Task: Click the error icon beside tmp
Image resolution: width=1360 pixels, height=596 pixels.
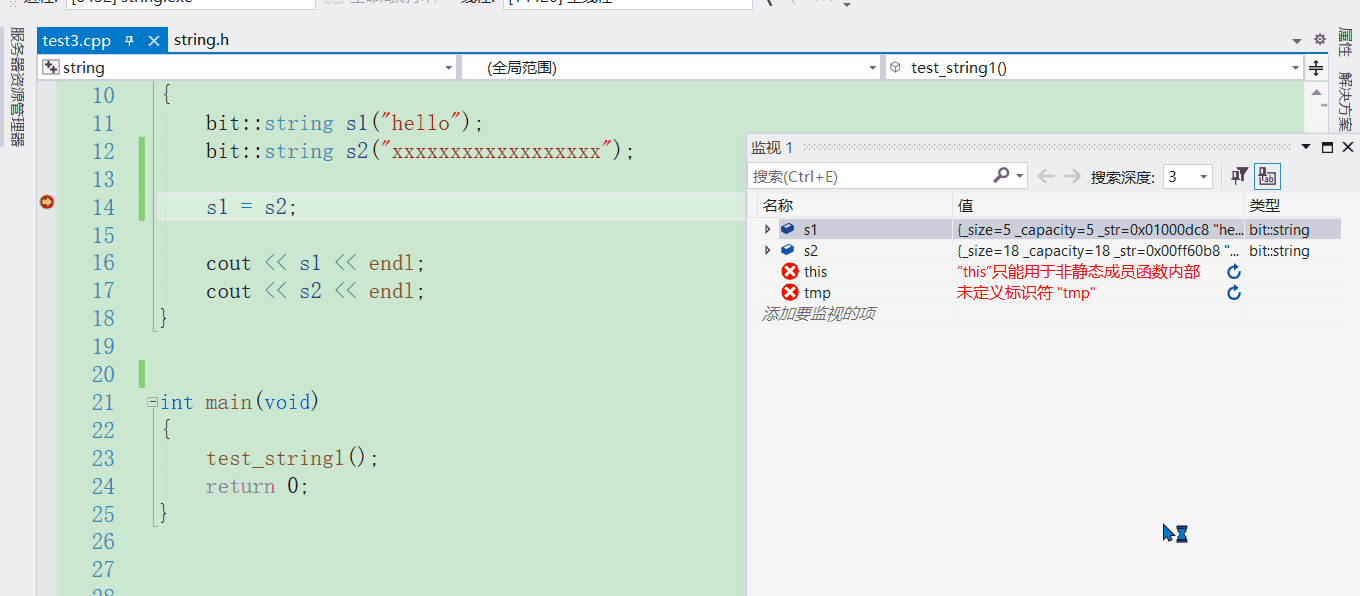Action: pyautogui.click(x=790, y=292)
